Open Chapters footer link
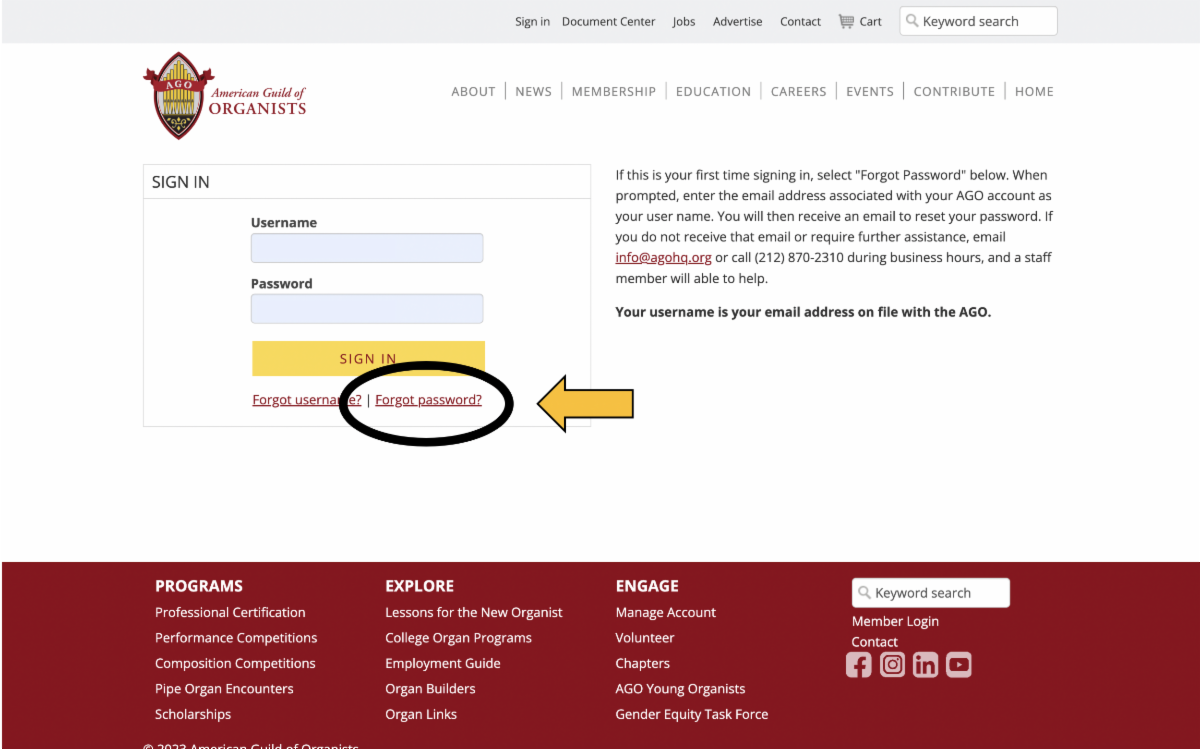 [643, 664]
